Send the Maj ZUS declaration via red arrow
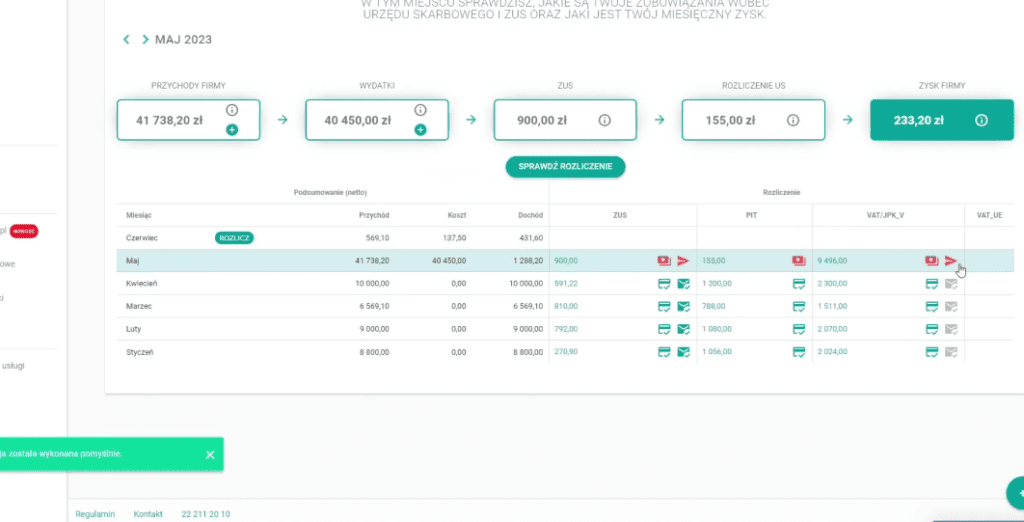The image size is (1024, 522). point(684,261)
